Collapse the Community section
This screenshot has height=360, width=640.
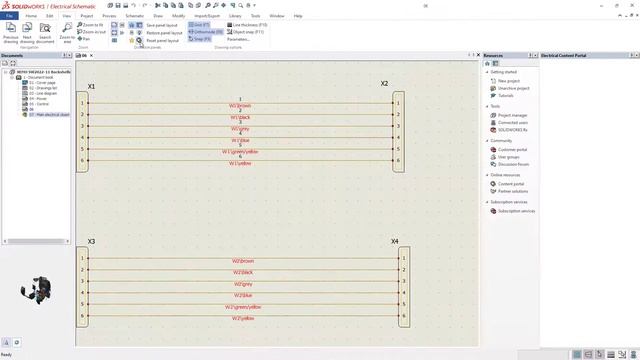[487, 140]
